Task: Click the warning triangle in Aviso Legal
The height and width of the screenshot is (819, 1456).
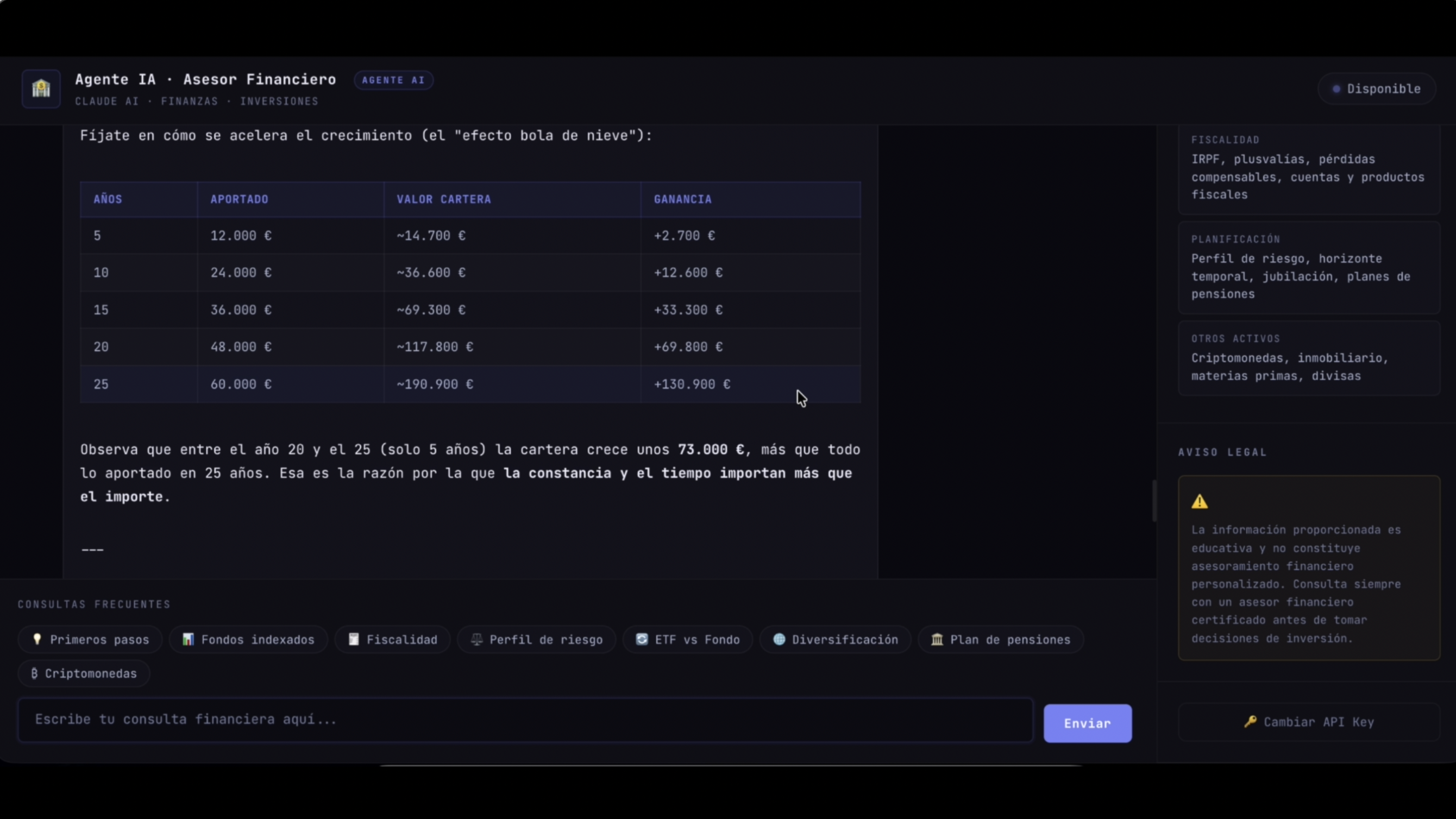Action: [1200, 502]
